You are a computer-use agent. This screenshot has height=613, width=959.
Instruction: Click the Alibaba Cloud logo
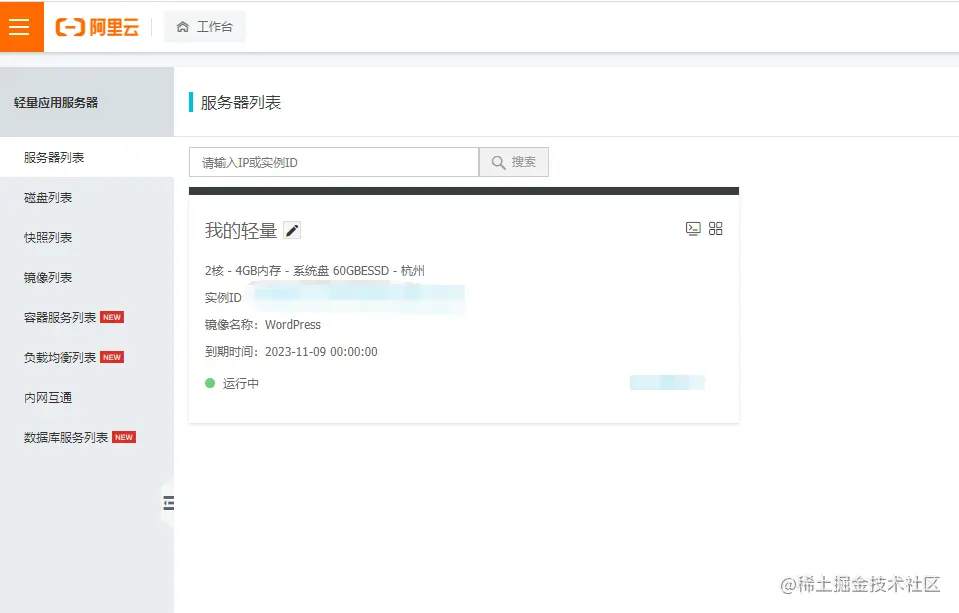pos(97,27)
